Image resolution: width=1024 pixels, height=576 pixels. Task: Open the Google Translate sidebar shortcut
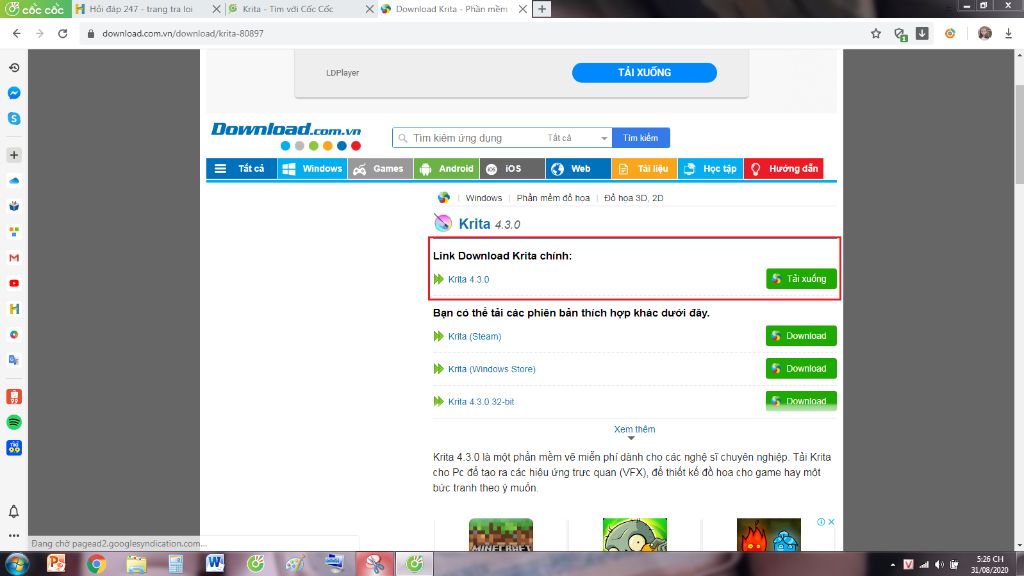(14, 360)
